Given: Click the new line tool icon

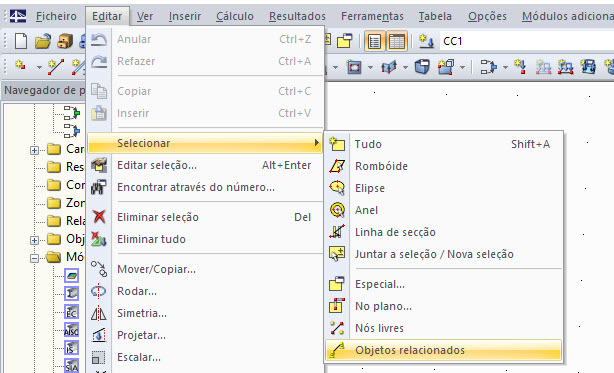Looking at the screenshot, I should (56, 67).
